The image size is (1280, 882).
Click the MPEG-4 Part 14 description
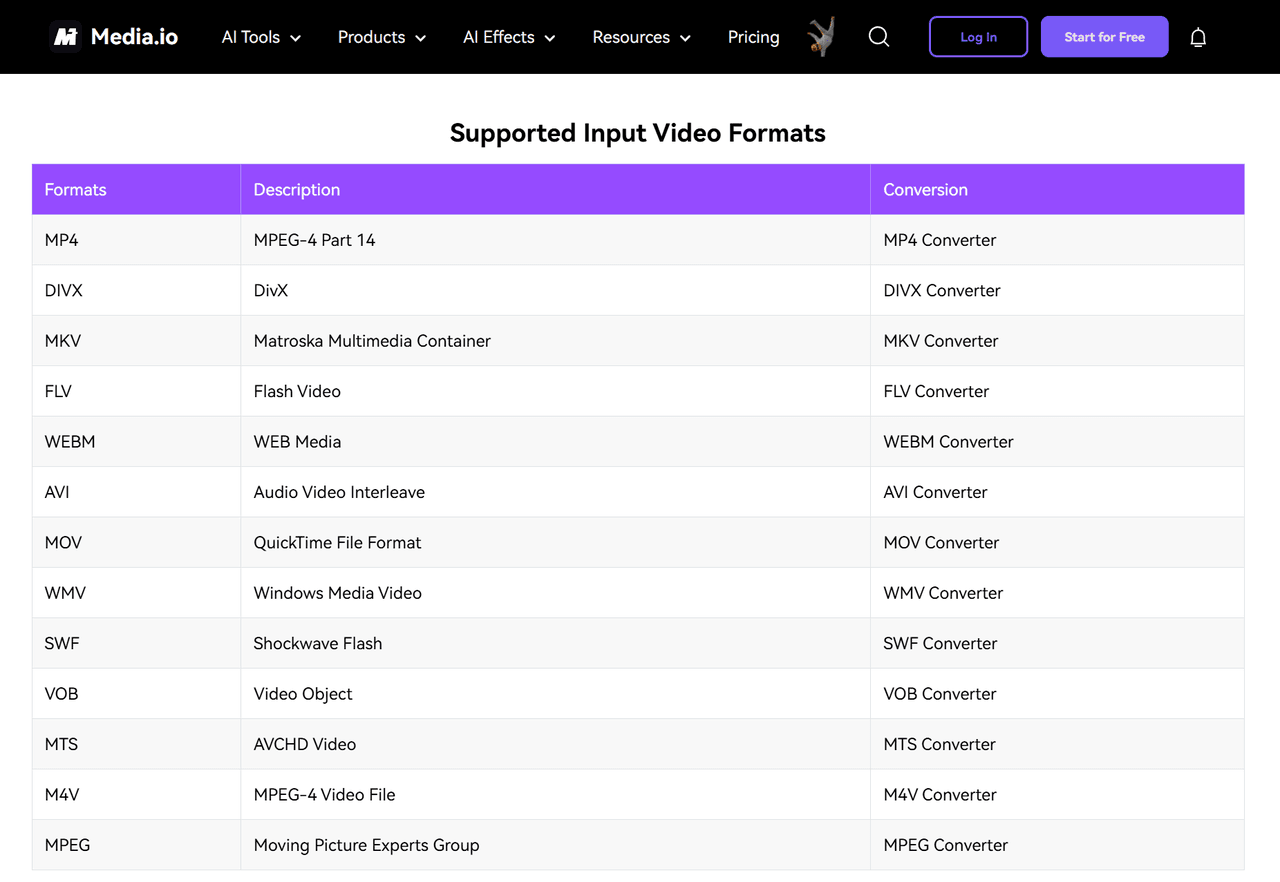[x=314, y=240]
